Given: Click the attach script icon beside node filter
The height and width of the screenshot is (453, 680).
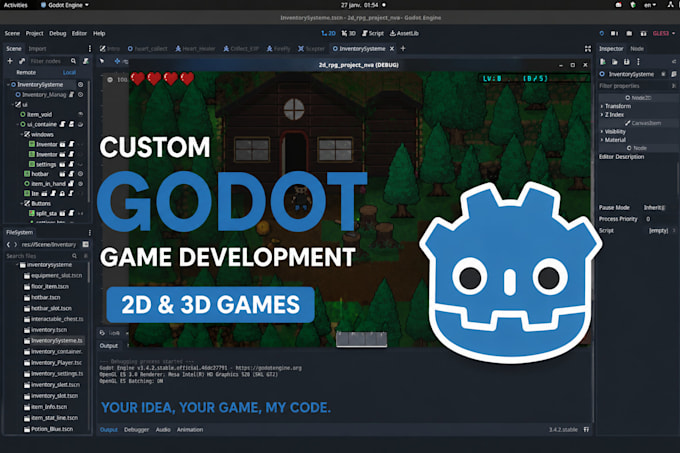Looking at the screenshot, I should click(86, 61).
